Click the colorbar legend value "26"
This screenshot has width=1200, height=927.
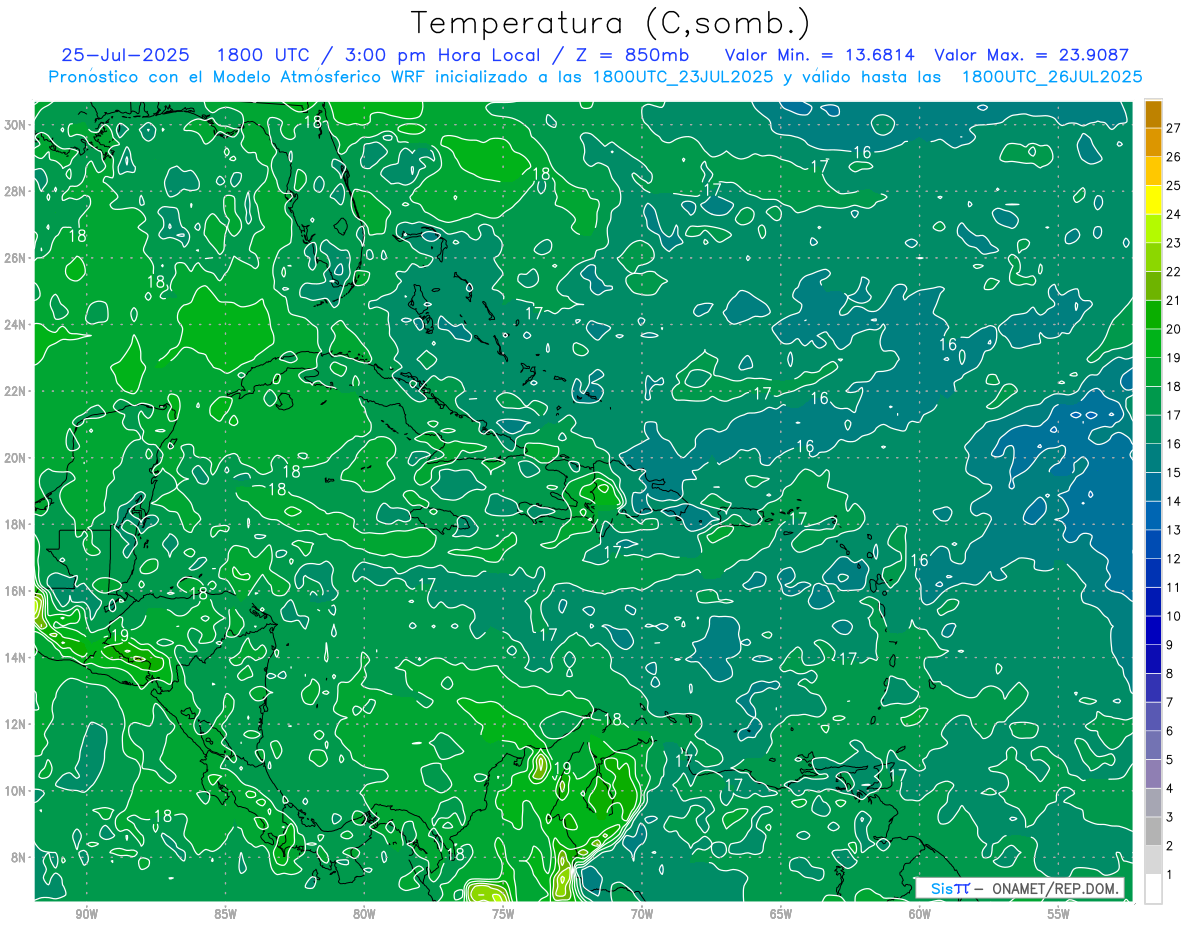tap(1173, 157)
